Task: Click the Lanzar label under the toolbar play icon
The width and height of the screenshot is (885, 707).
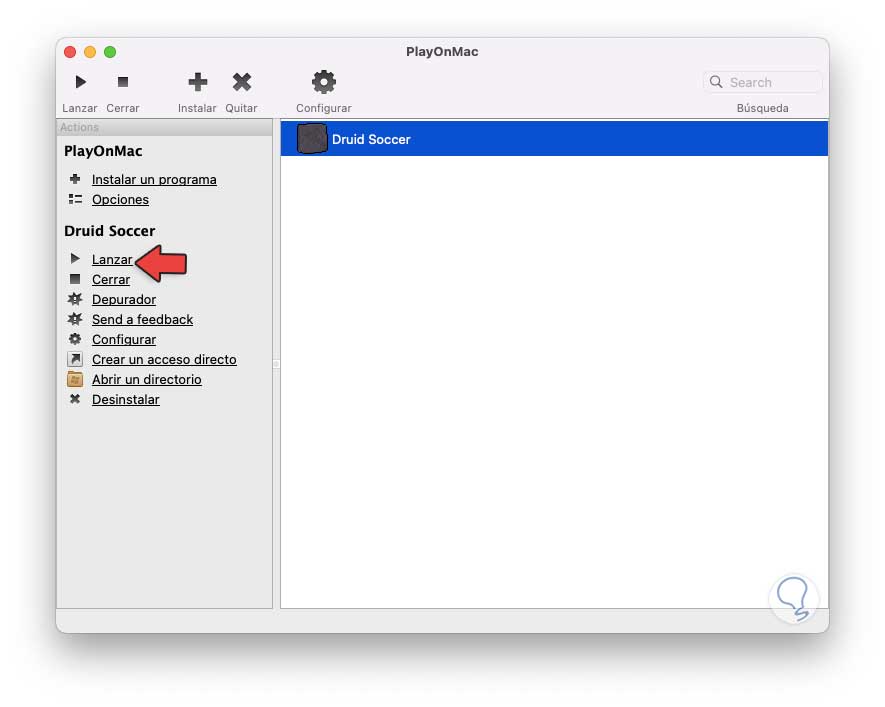Action: [80, 108]
